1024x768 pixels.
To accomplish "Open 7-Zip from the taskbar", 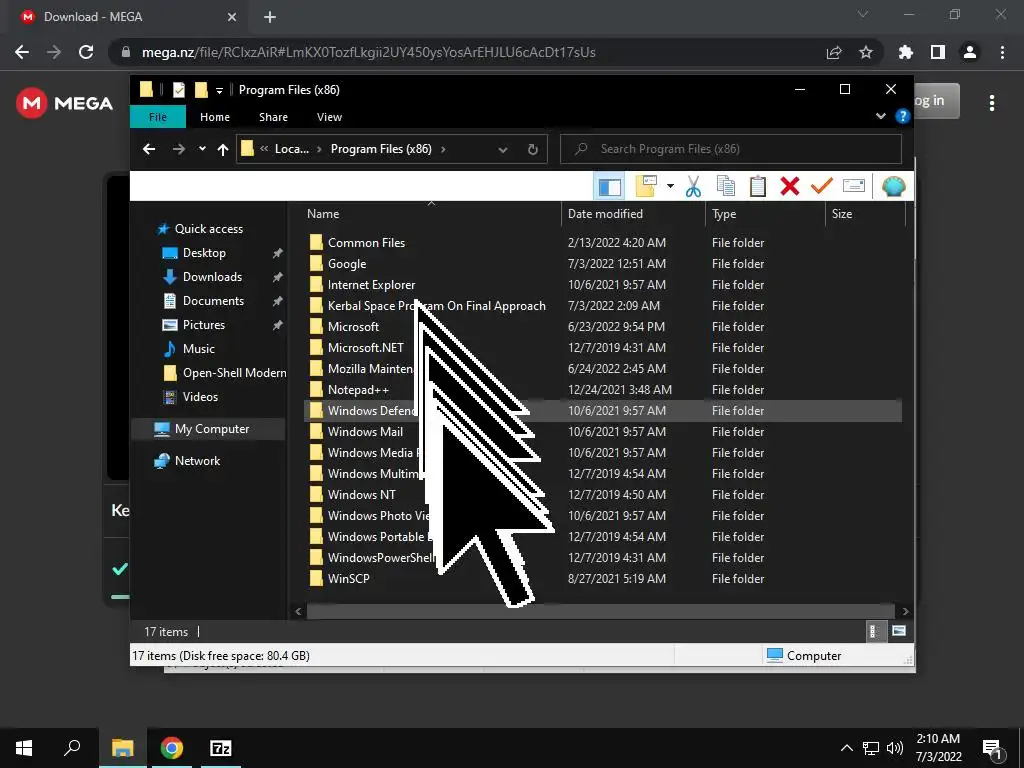I will point(221,748).
